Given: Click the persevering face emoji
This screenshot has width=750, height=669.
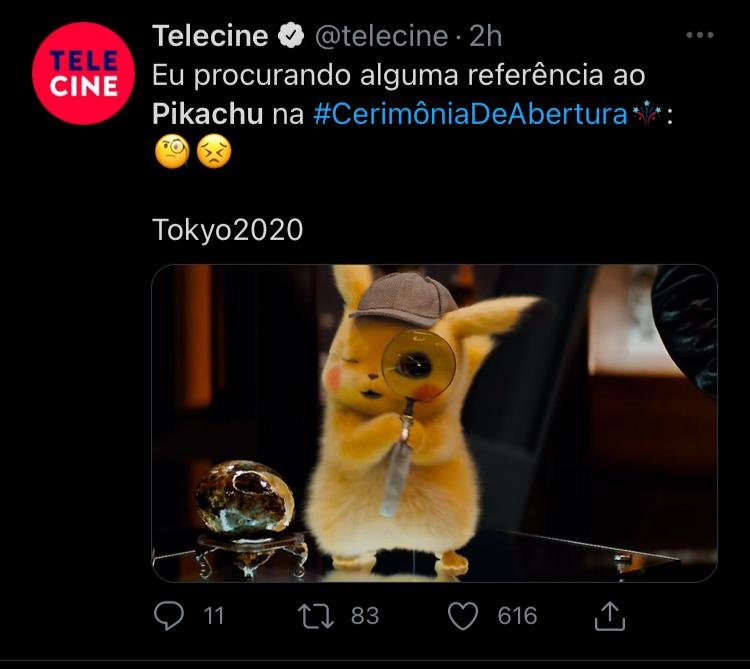Looking at the screenshot, I should click(214, 152).
